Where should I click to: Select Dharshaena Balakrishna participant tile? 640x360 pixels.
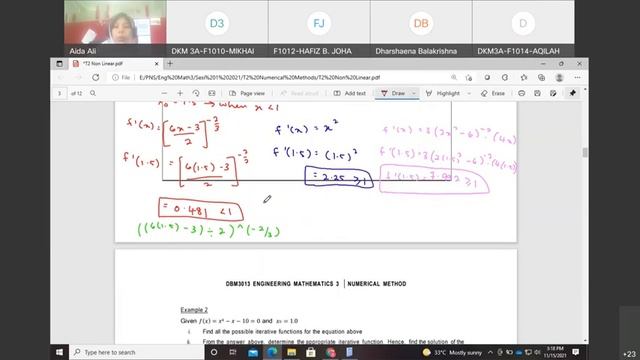421,28
